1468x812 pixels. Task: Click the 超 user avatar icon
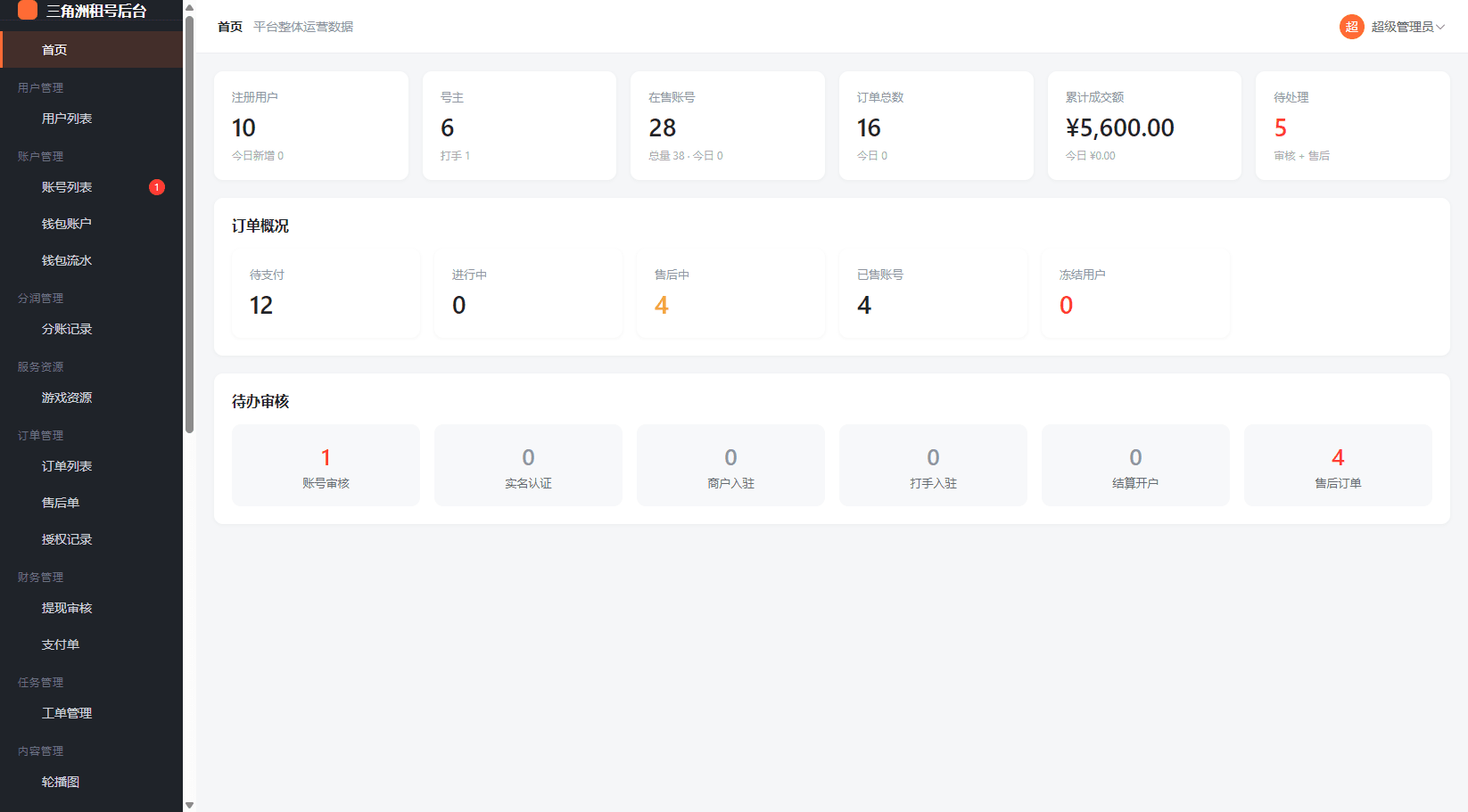point(1352,27)
